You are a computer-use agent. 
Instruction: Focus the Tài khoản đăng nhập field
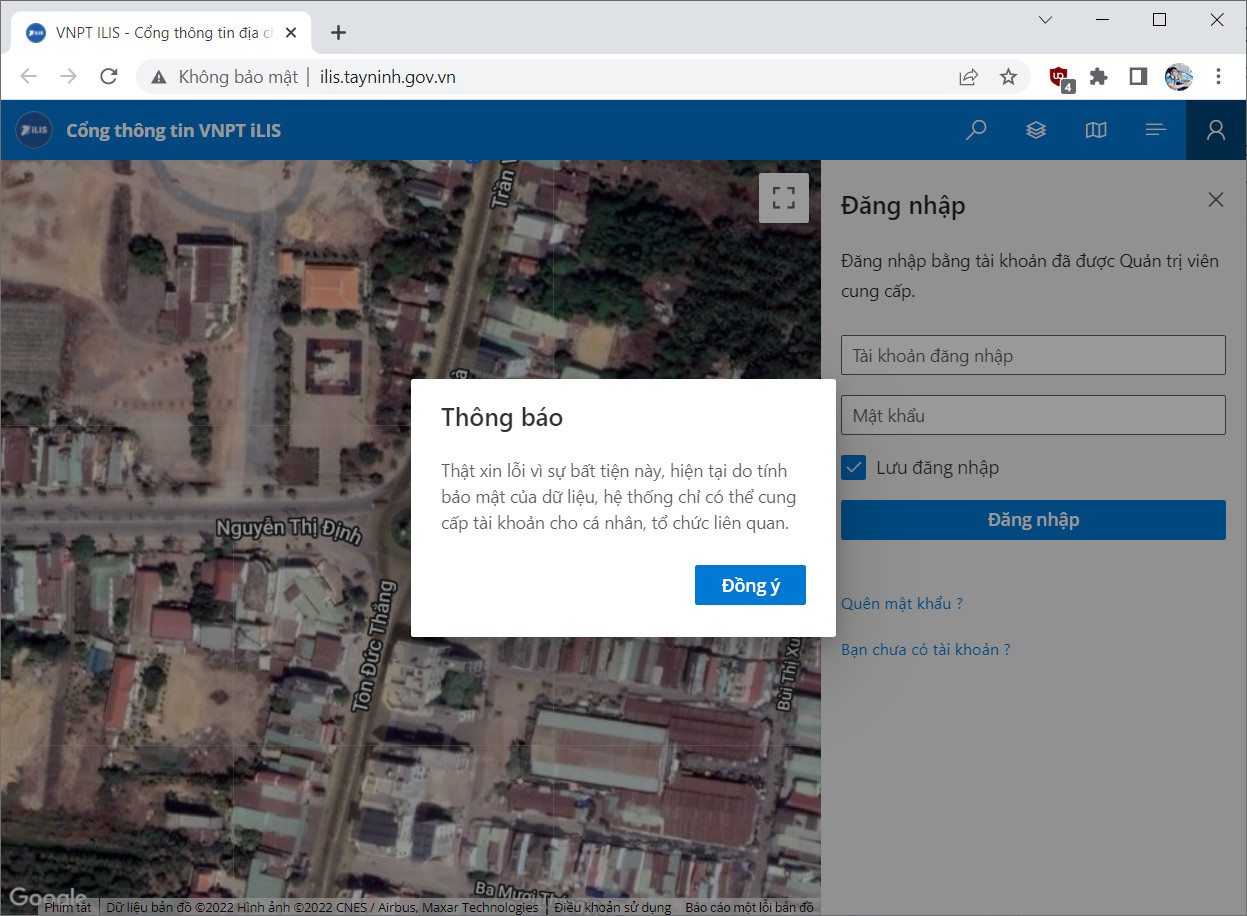[x=1033, y=355]
